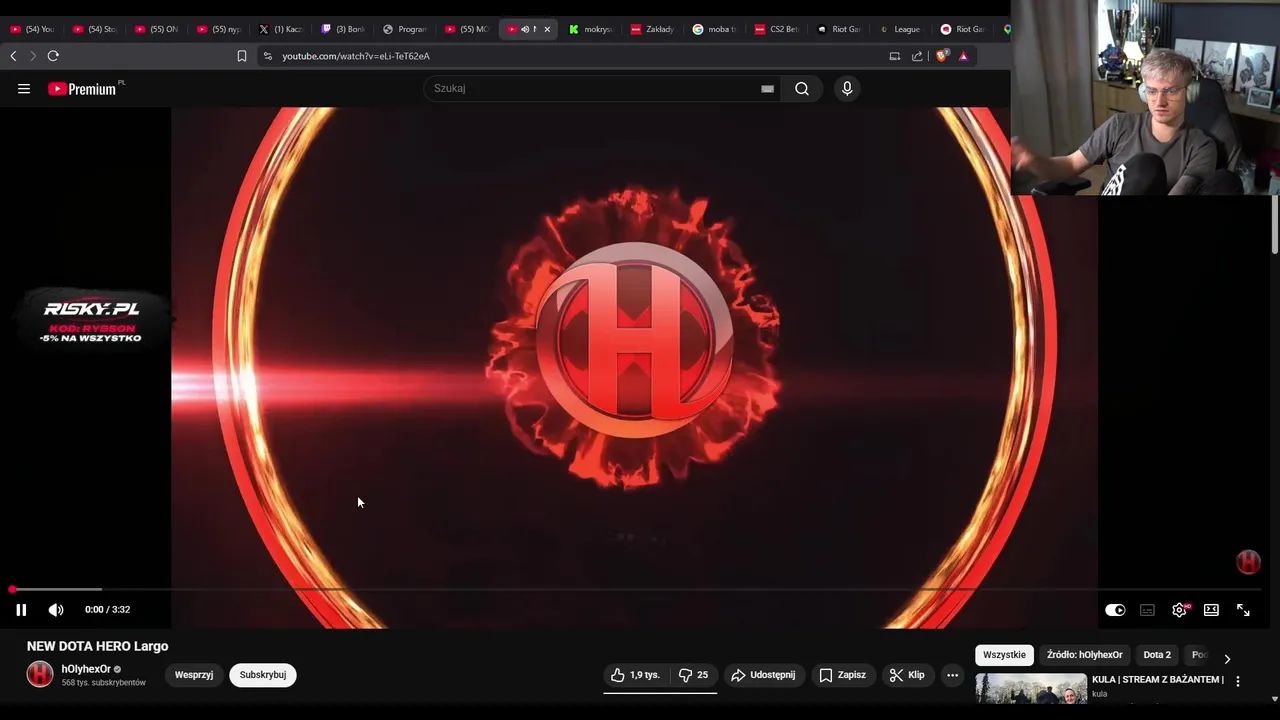
Task: Click the channel watermark in the video corner
Action: [1248, 562]
